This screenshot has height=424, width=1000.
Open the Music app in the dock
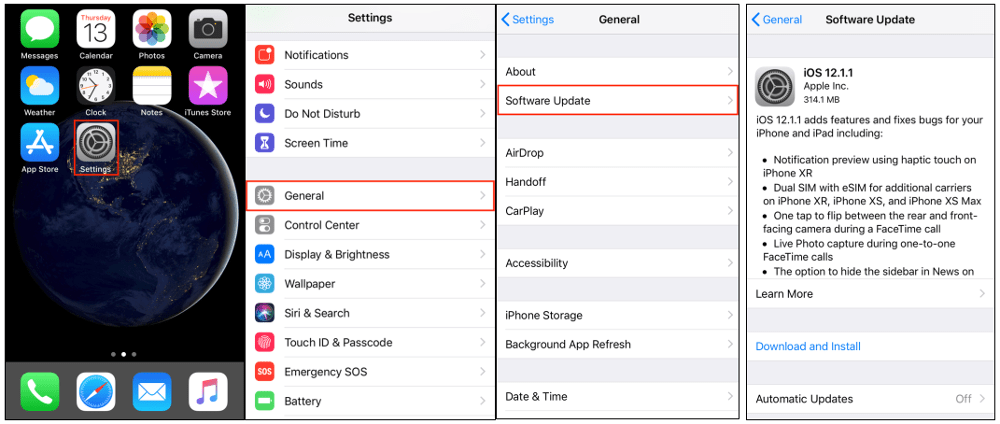pyautogui.click(x=208, y=391)
